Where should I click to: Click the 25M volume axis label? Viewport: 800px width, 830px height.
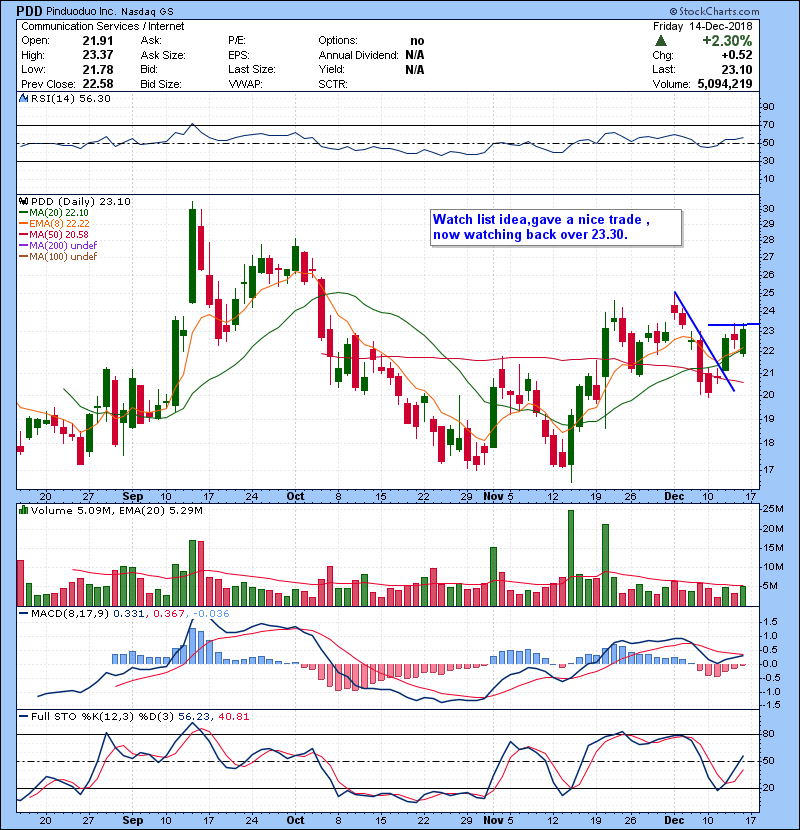point(773,509)
